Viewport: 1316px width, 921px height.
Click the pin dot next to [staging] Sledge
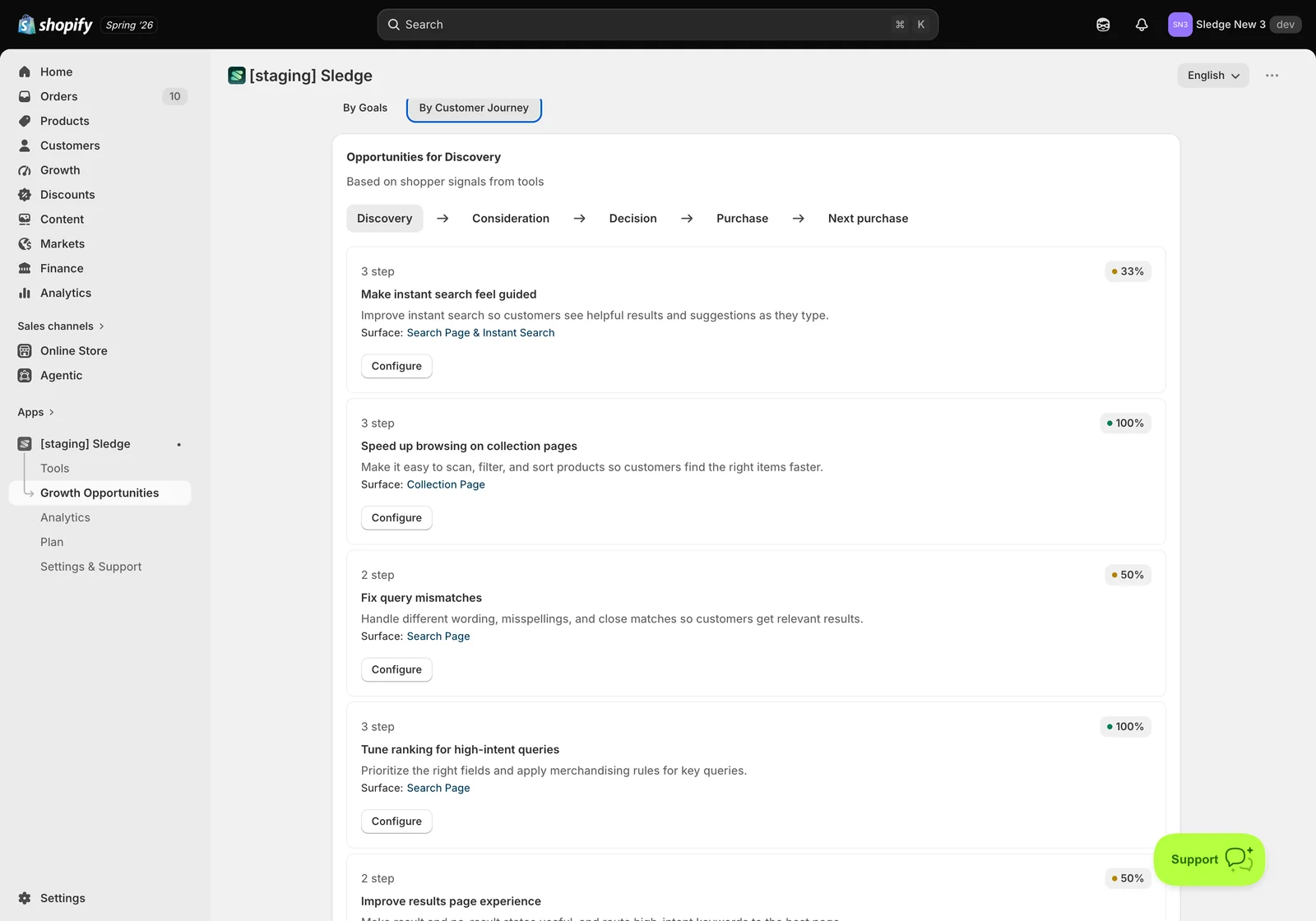click(x=178, y=445)
